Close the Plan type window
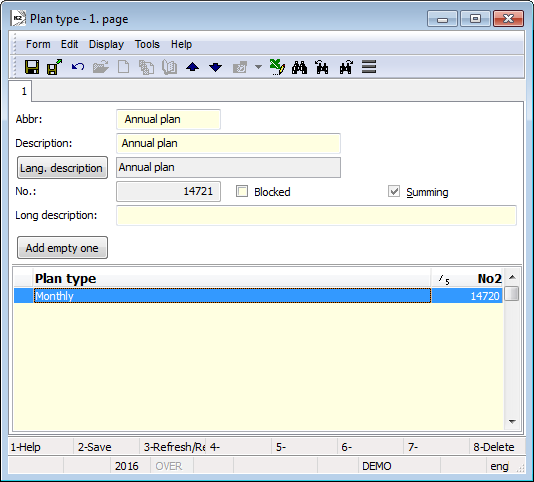 [508, 18]
